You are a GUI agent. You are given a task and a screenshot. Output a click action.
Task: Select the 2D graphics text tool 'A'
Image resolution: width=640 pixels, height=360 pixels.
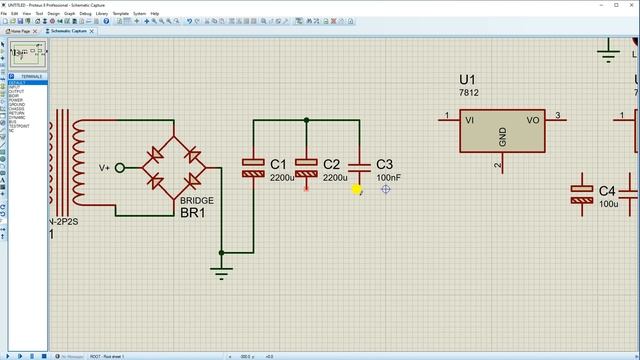2,180
